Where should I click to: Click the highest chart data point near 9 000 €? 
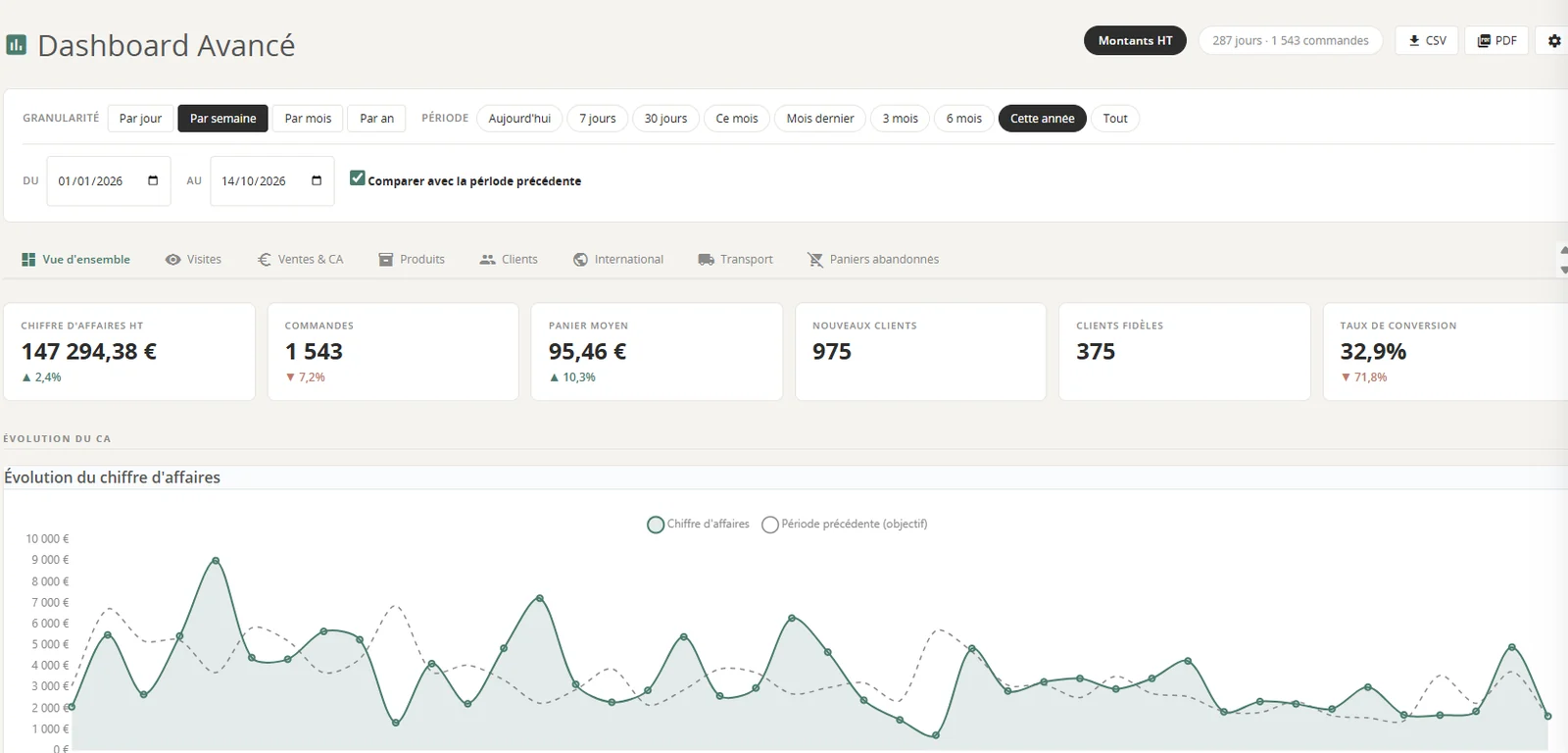[x=216, y=561]
